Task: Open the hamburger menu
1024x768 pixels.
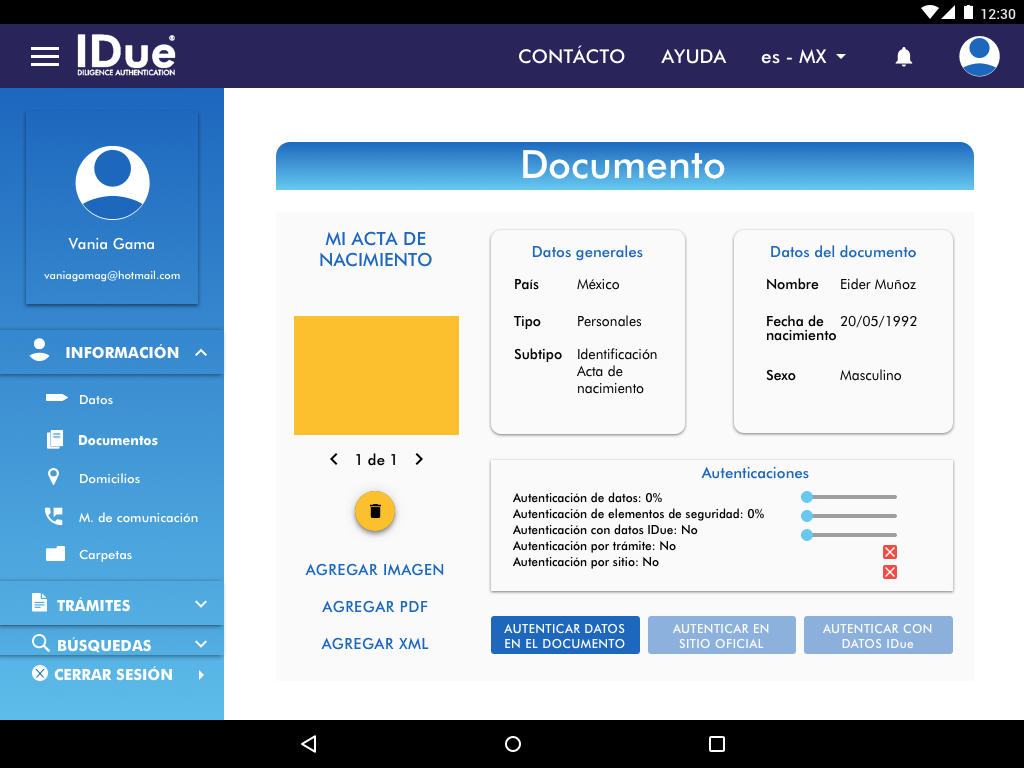Action: pyautogui.click(x=45, y=57)
